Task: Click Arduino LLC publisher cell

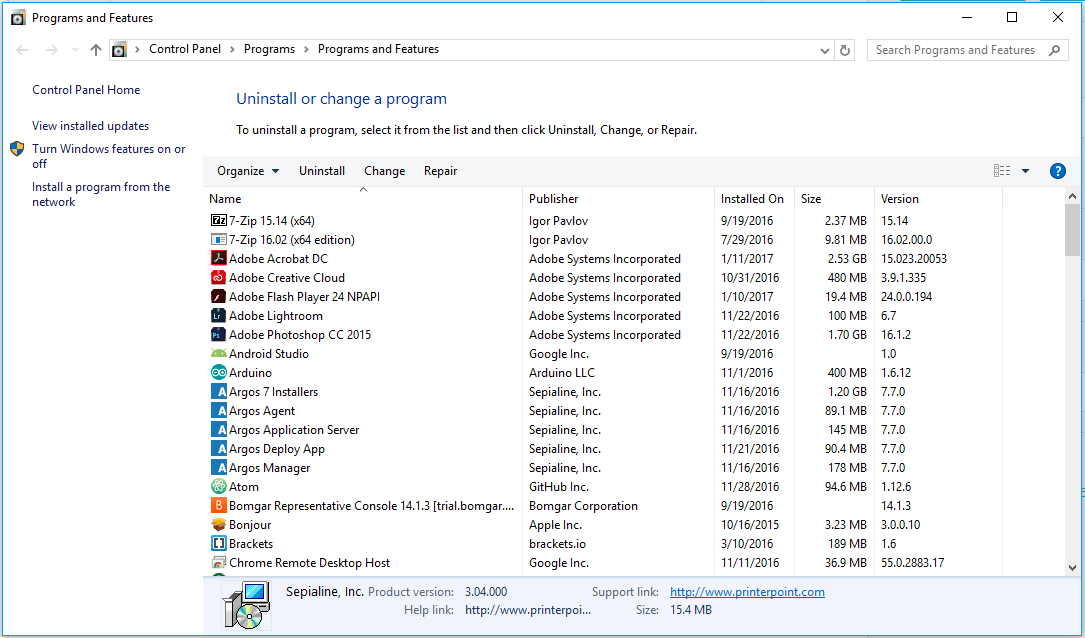Action: click(x=562, y=373)
